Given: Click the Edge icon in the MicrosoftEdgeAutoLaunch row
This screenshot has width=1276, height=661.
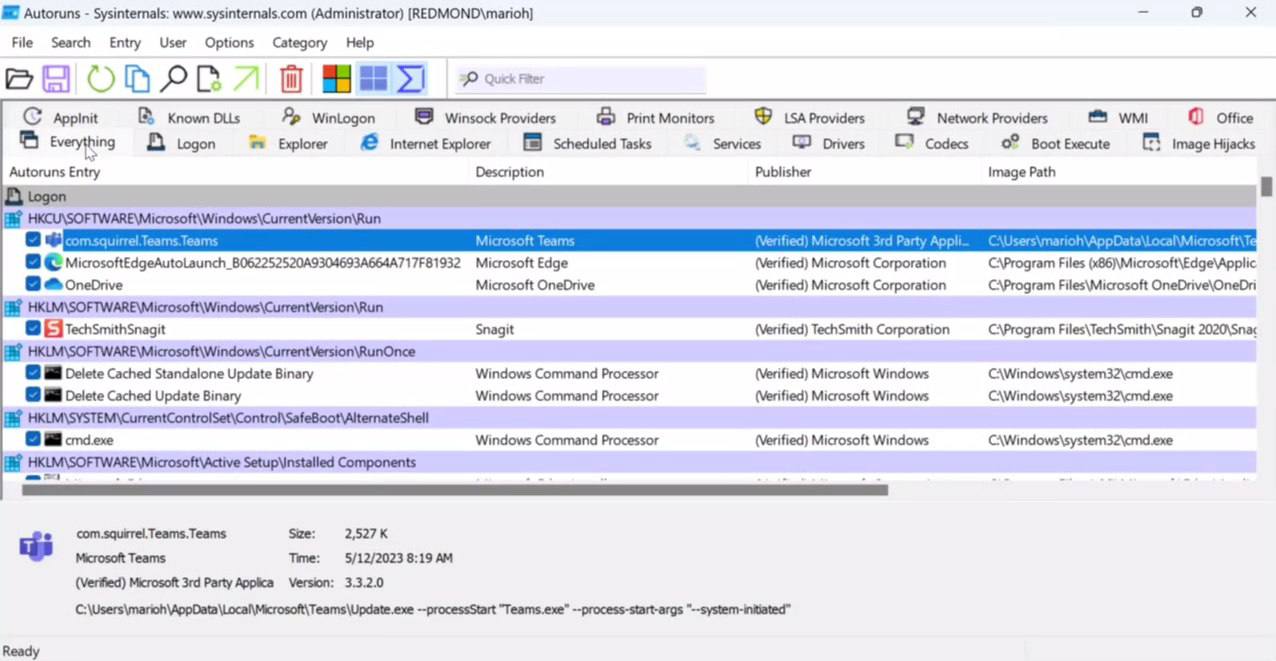Looking at the screenshot, I should point(53,262).
